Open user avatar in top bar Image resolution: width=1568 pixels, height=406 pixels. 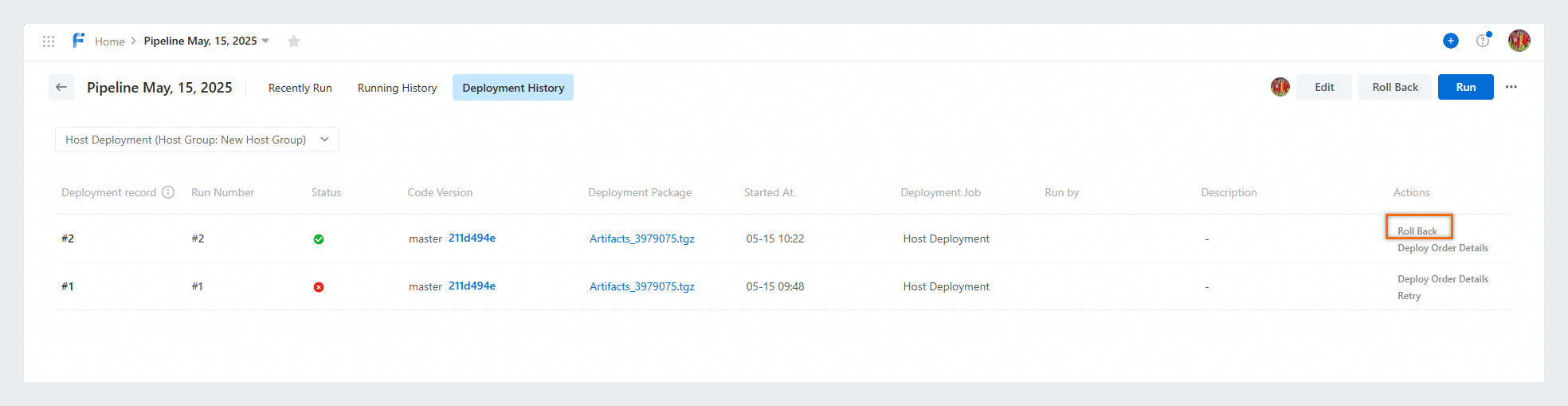[x=1519, y=41]
